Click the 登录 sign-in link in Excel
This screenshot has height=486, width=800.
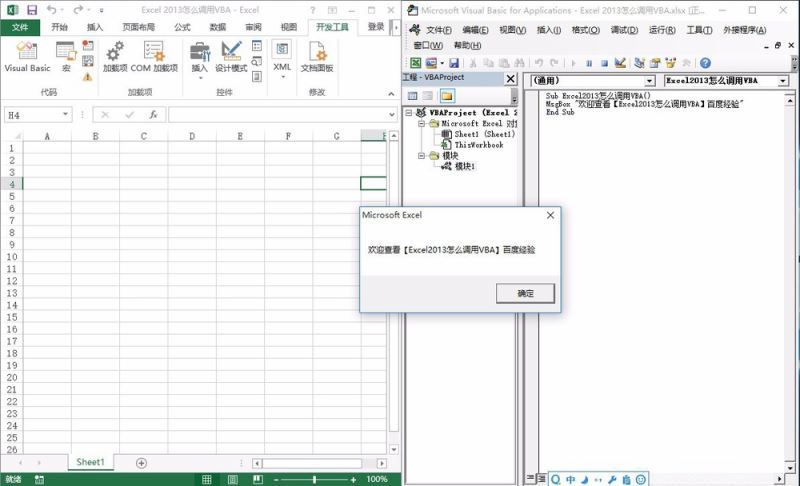(376, 27)
